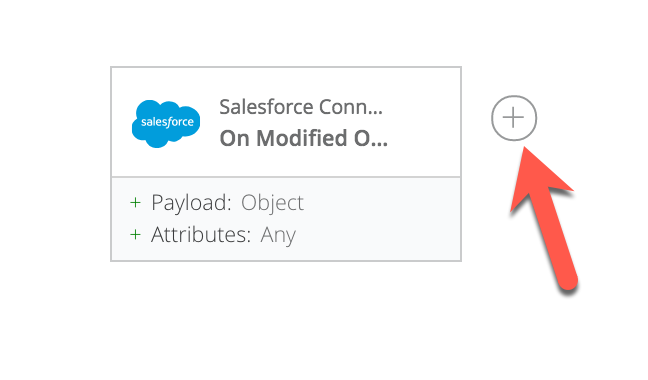Click the white word "salesforce" inside the cloud

click(167, 122)
